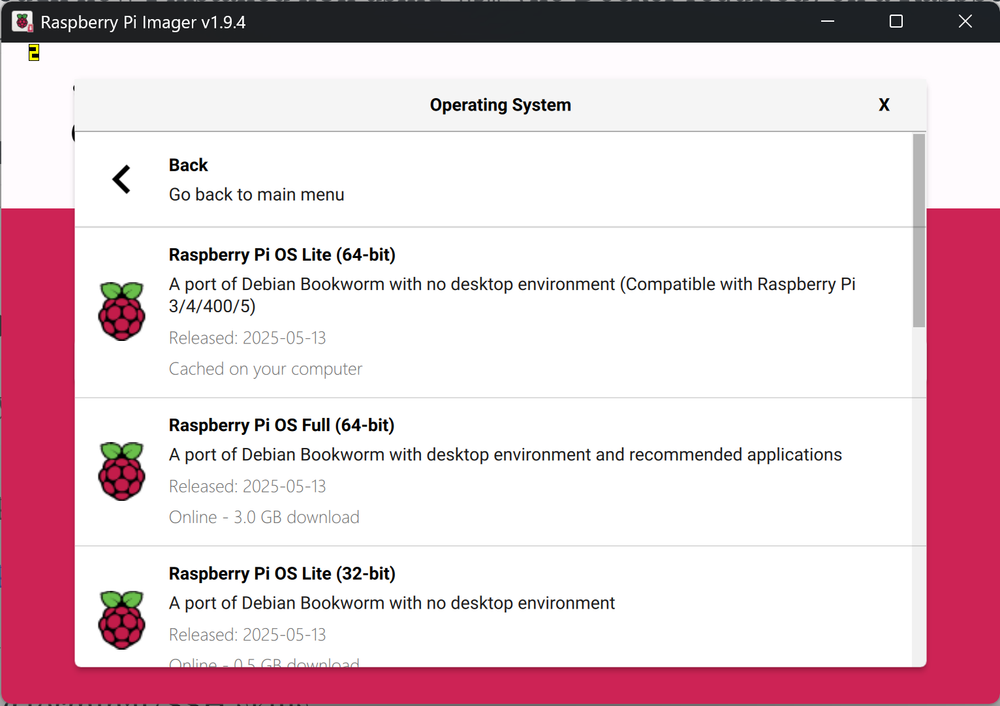This screenshot has height=706, width=1000.
Task: Click the back chevron arrow icon
Action: point(121,178)
